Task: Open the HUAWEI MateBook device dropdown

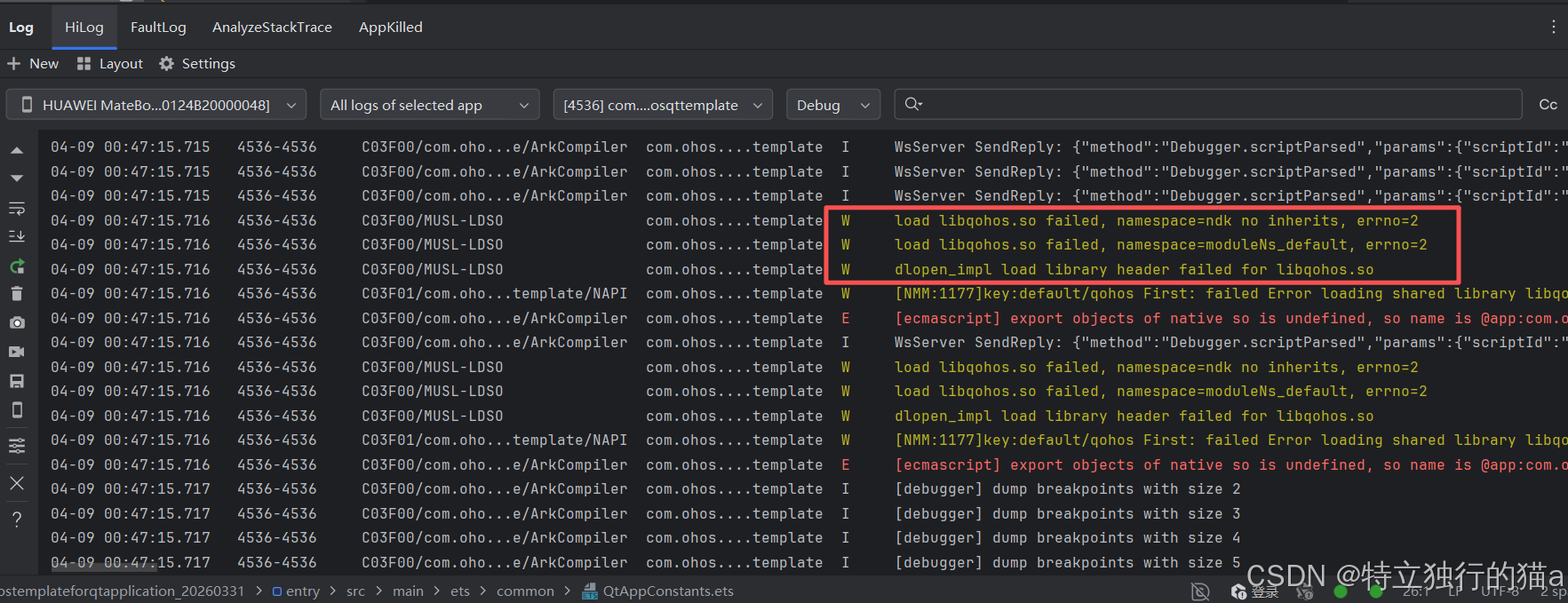Action: [156, 105]
